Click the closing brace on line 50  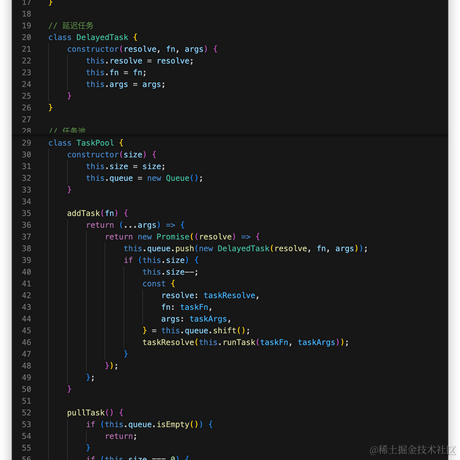[69, 389]
